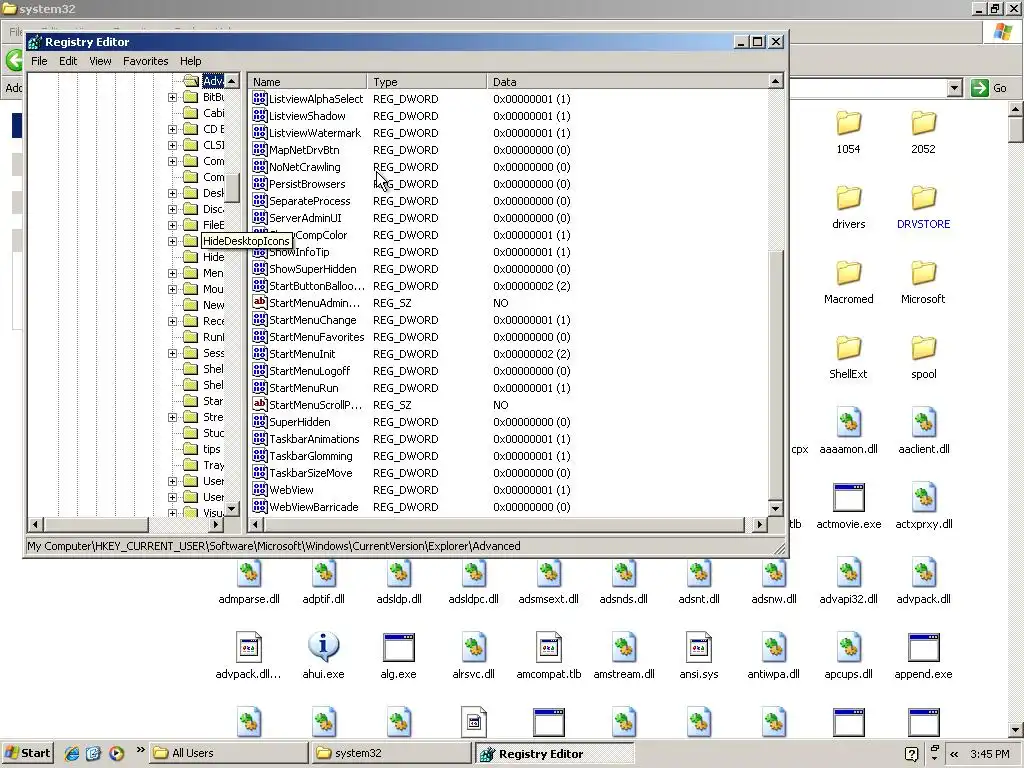Click the Registry Editor taskbar button

(554, 753)
